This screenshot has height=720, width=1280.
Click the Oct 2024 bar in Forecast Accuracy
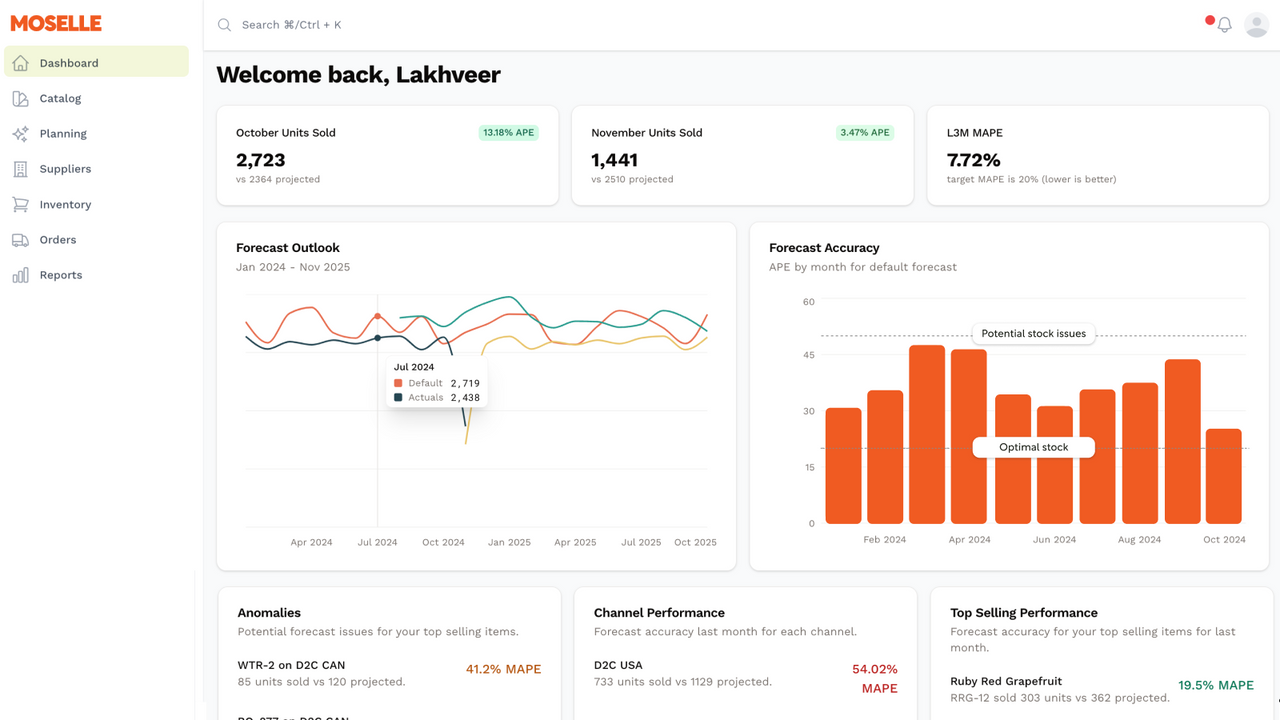[x=1224, y=476]
